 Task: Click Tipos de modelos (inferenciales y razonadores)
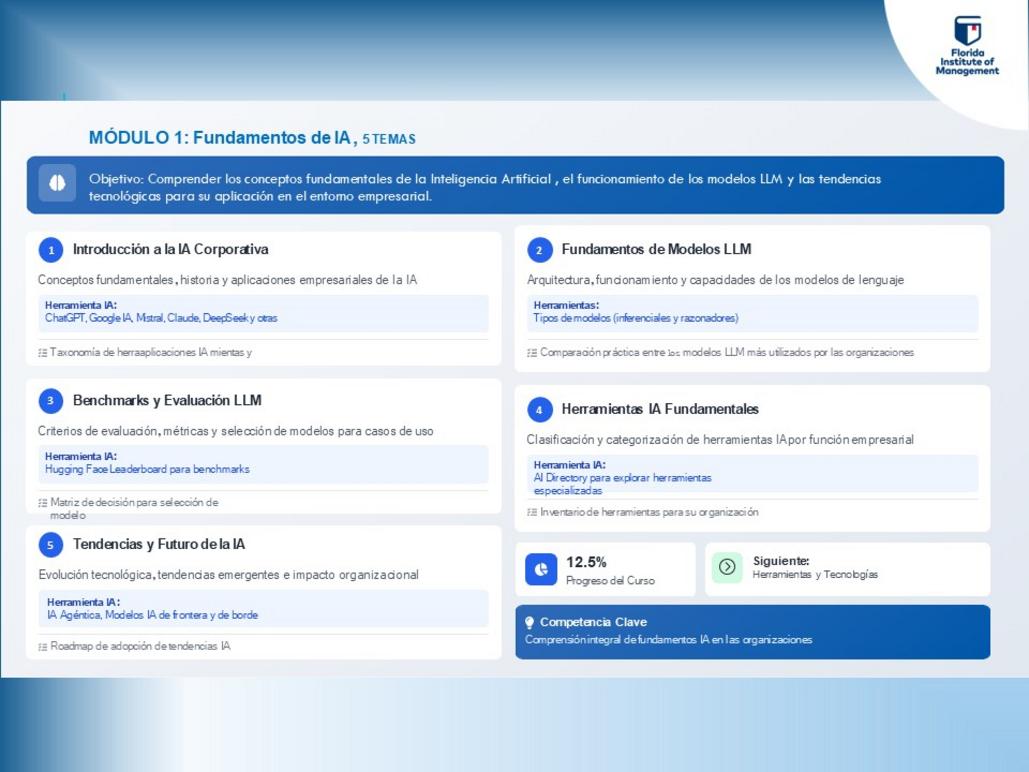[636, 318]
